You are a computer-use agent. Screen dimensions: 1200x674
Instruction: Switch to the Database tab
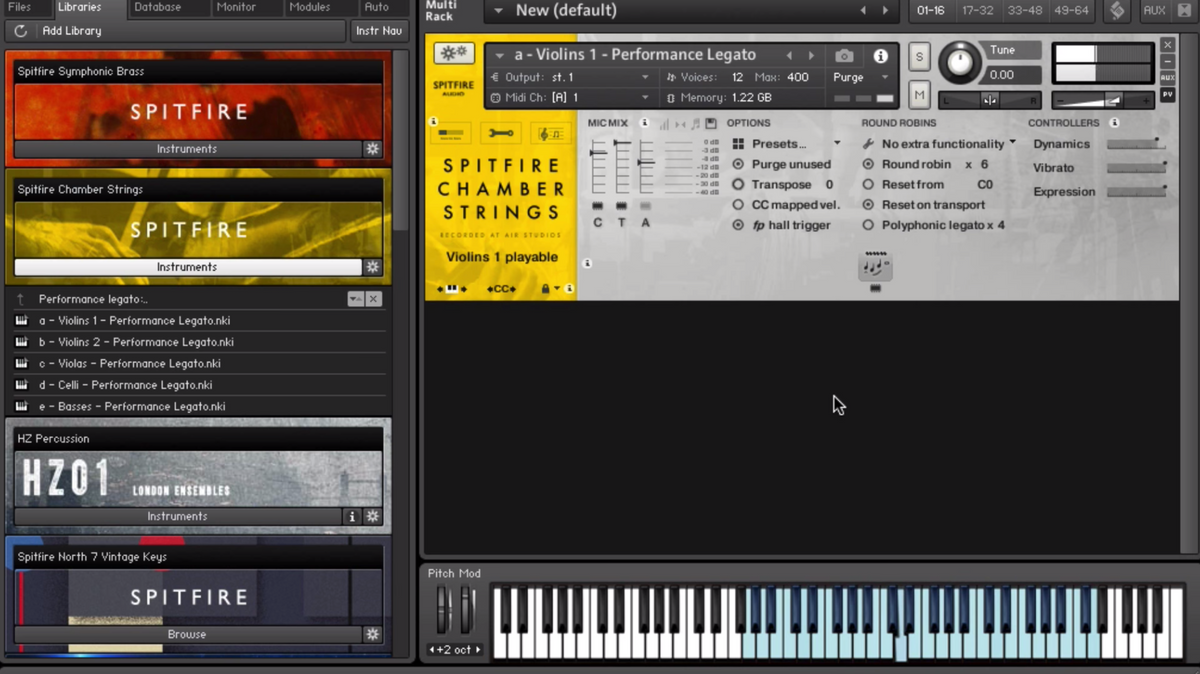point(157,8)
